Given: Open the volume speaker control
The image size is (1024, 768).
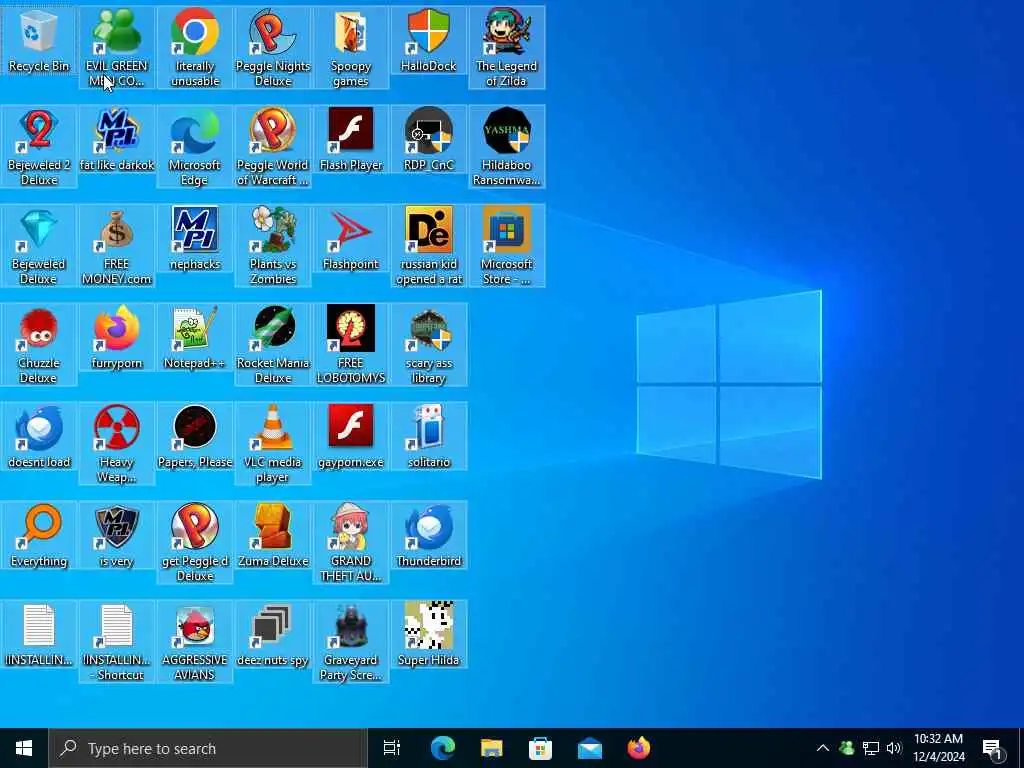Looking at the screenshot, I should coord(894,748).
